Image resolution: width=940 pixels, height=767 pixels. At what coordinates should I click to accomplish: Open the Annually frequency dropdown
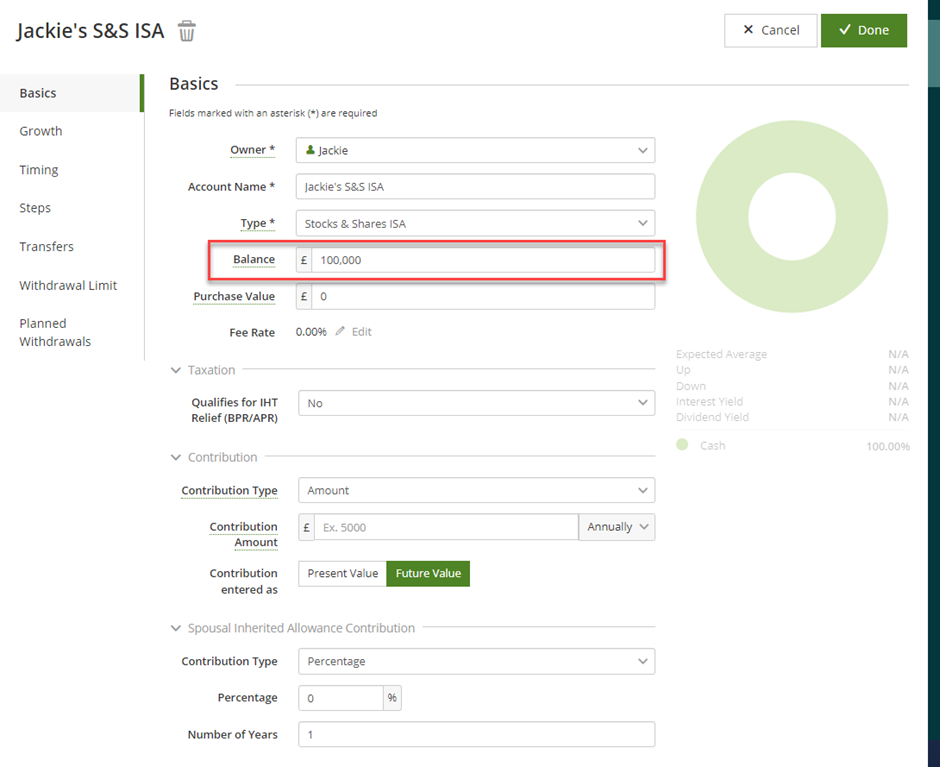tap(616, 527)
